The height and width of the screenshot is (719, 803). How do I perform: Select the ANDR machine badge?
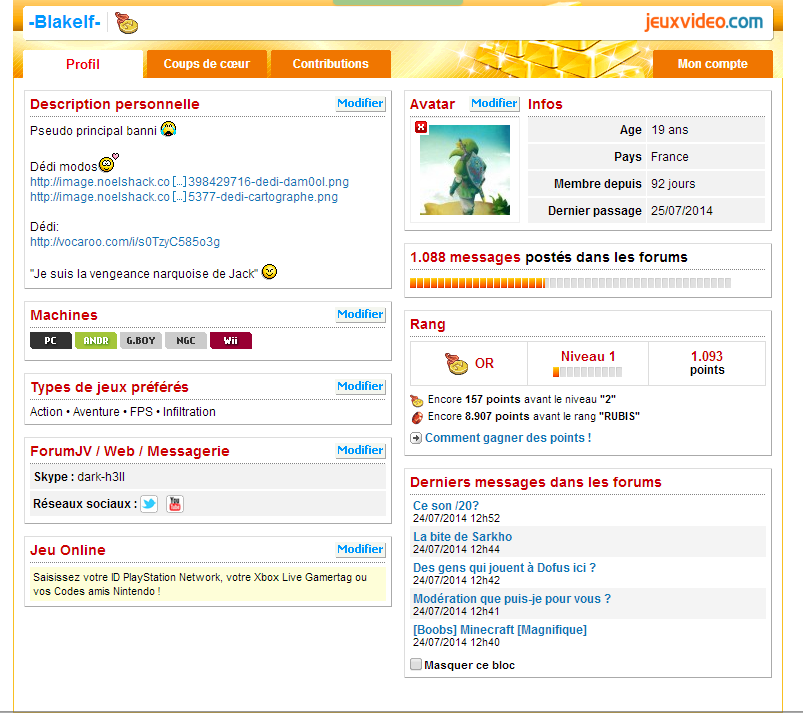point(96,341)
